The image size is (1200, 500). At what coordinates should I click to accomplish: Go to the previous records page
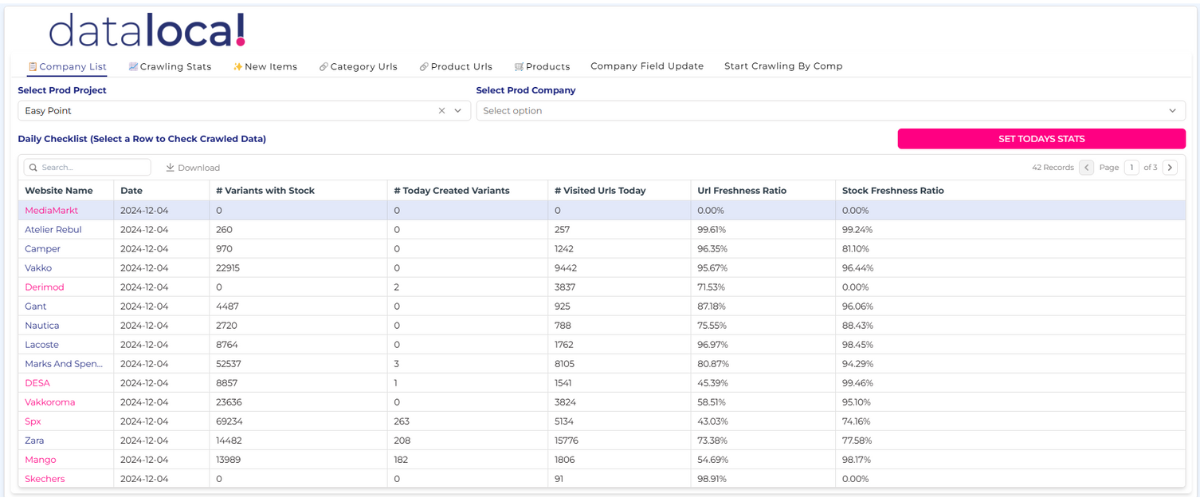(x=1087, y=168)
